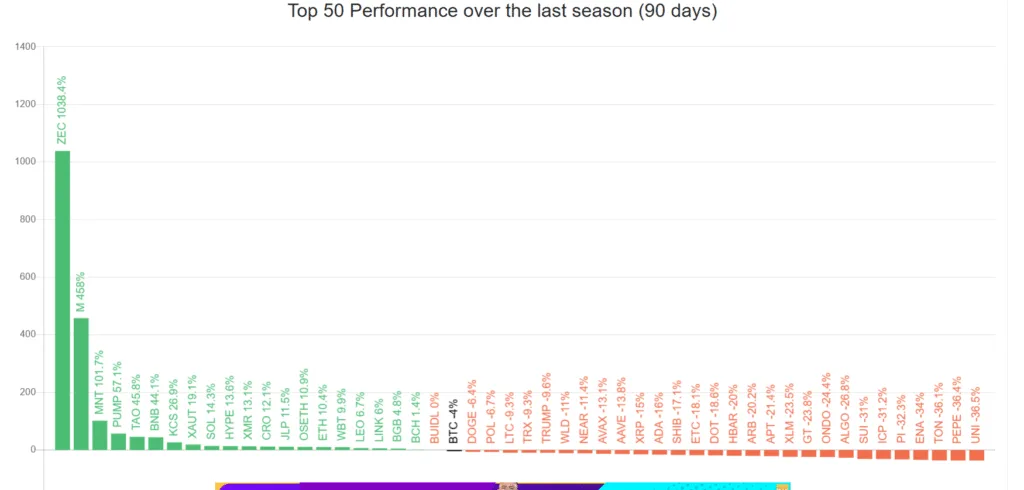Screen dimensions: 1024x490
Task: Click the chart title text
Action: 502,12
